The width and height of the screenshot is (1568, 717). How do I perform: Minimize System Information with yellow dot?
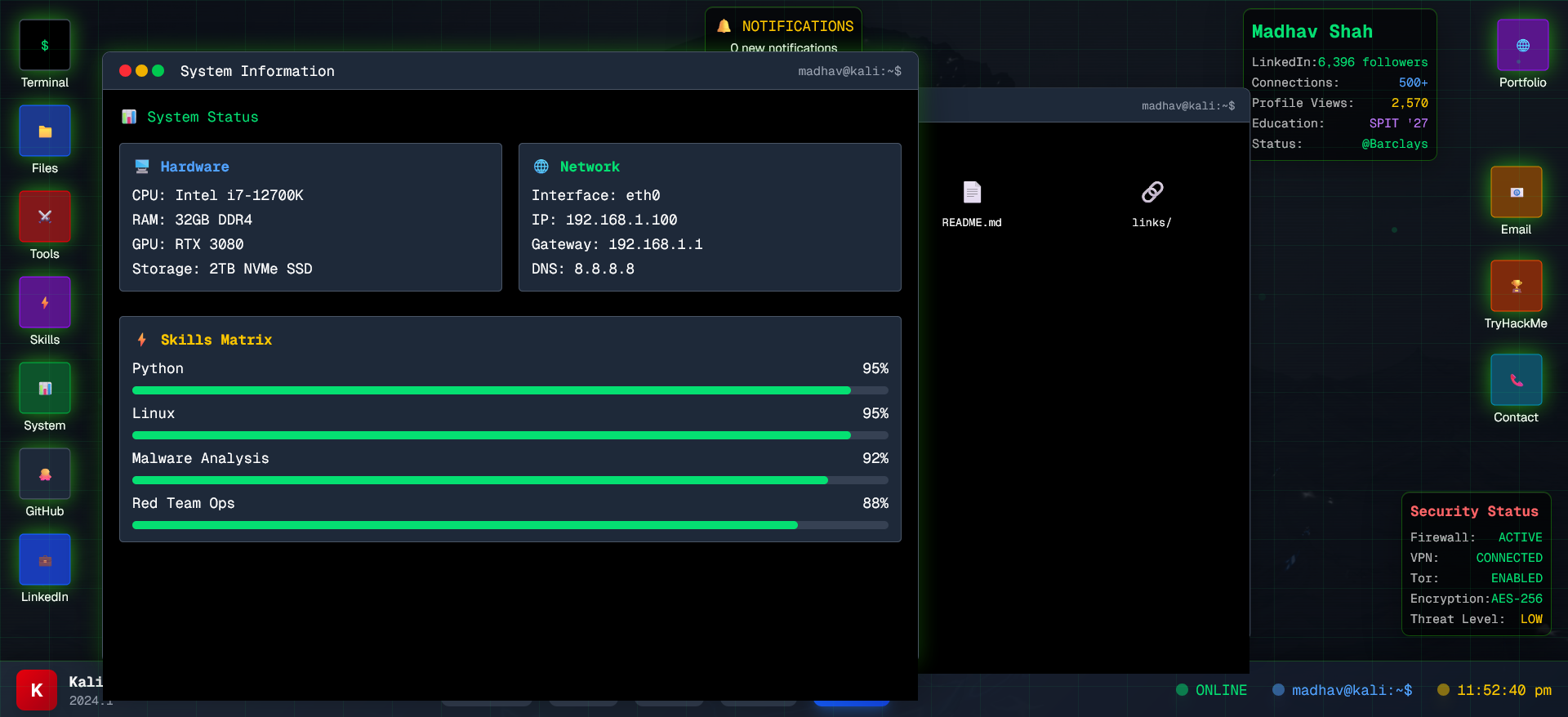[x=141, y=71]
